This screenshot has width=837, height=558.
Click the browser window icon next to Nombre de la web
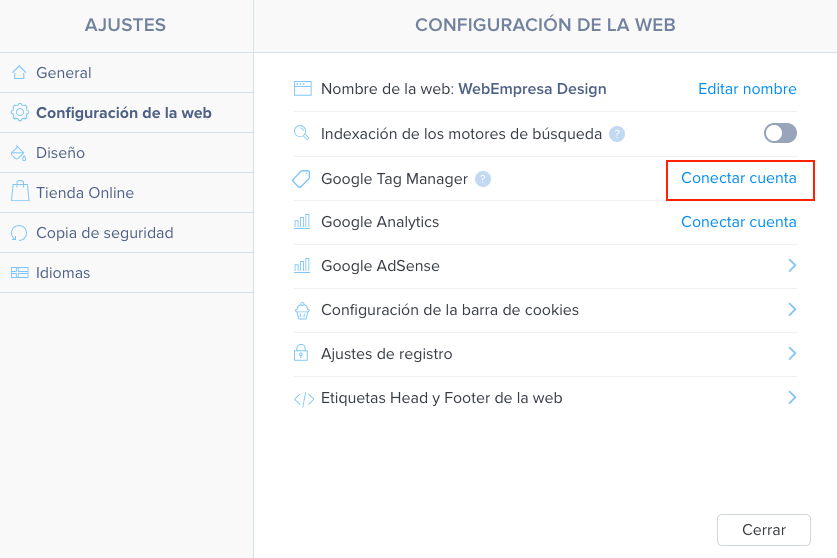(x=303, y=89)
